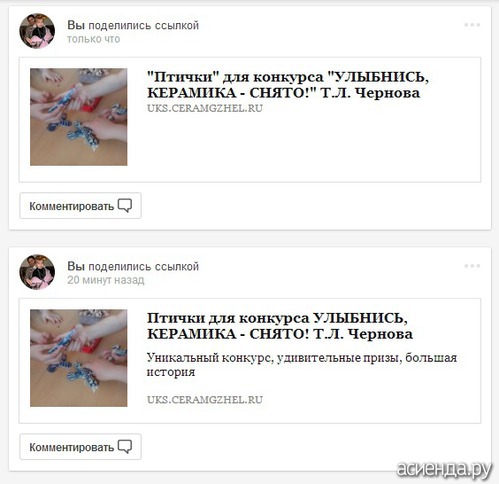
Task: Click the bird crafts thumbnail in second post
Action: click(x=79, y=358)
